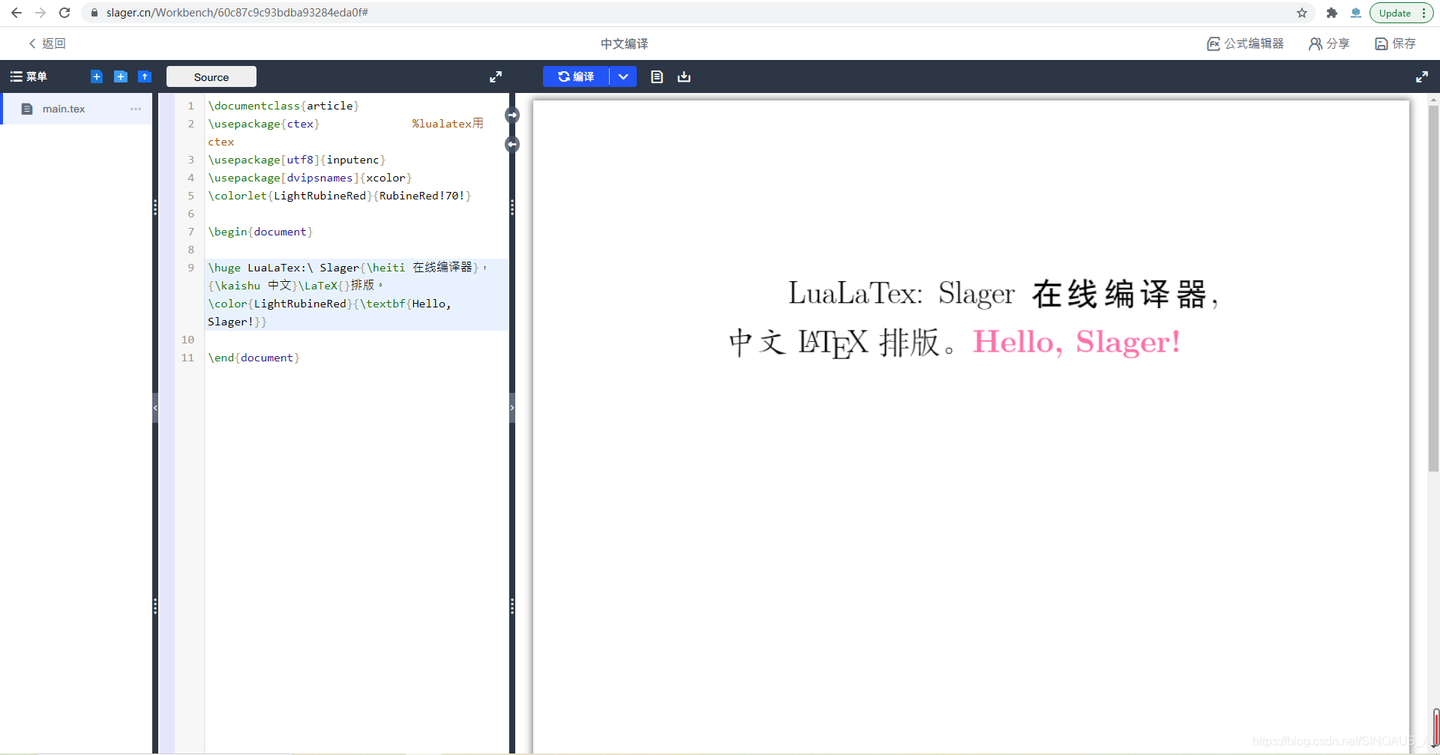
Task: Open the 公式编辑器 formula editor
Action: 1245,43
